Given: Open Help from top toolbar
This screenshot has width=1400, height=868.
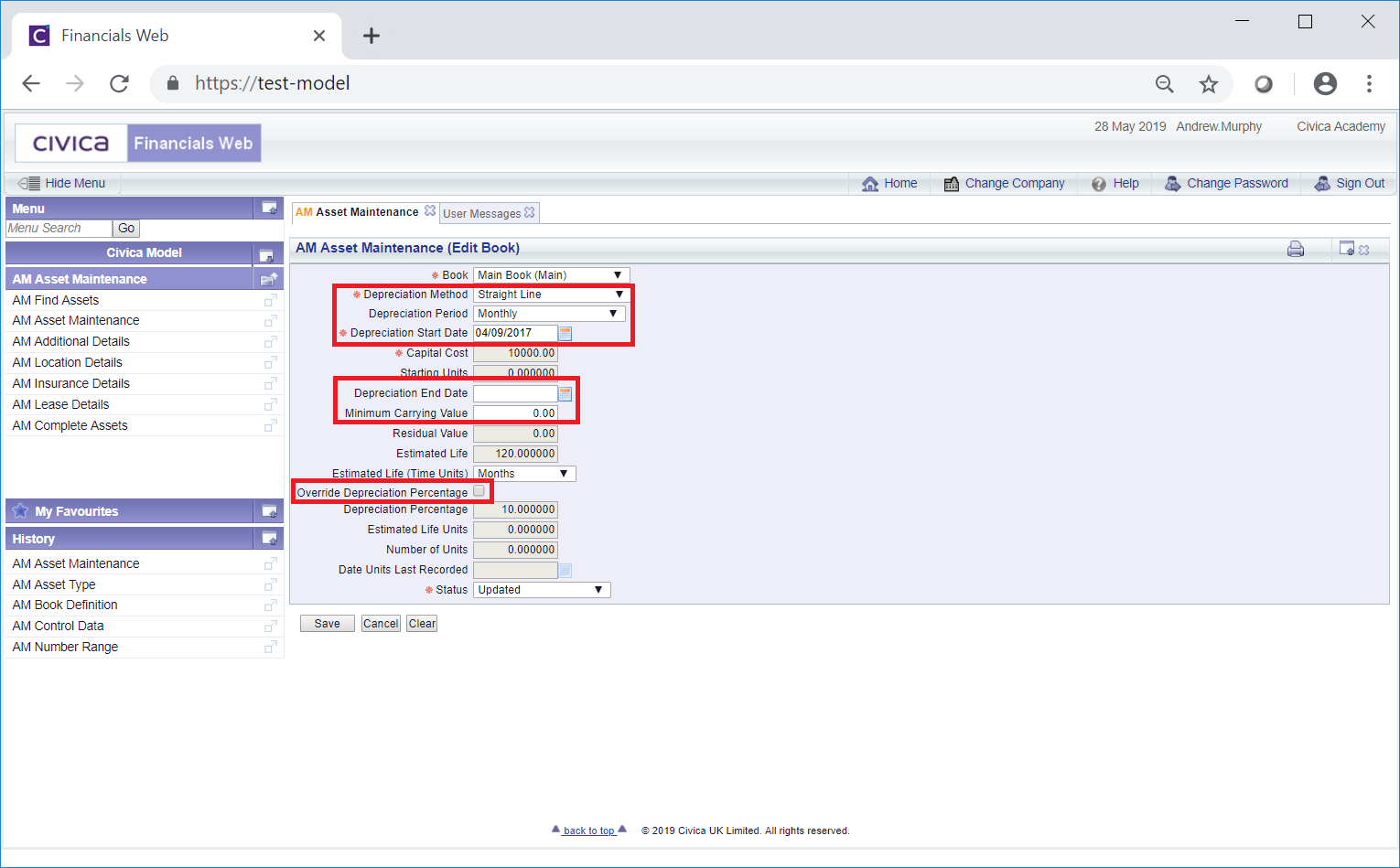Looking at the screenshot, I should (1115, 183).
